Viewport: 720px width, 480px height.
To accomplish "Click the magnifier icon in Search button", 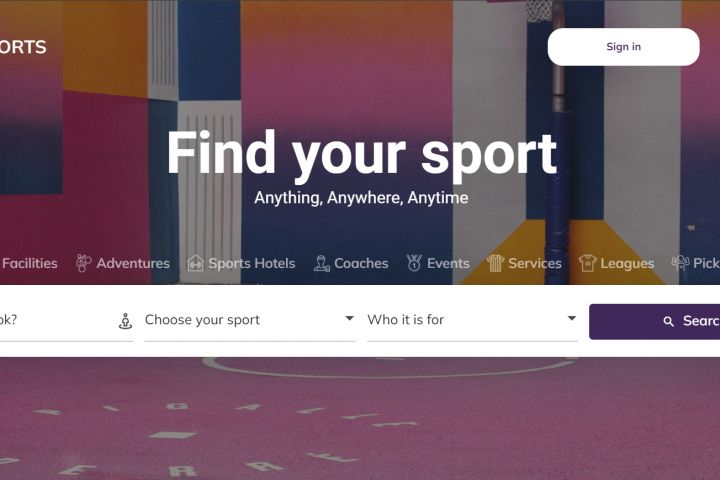I will [x=669, y=322].
